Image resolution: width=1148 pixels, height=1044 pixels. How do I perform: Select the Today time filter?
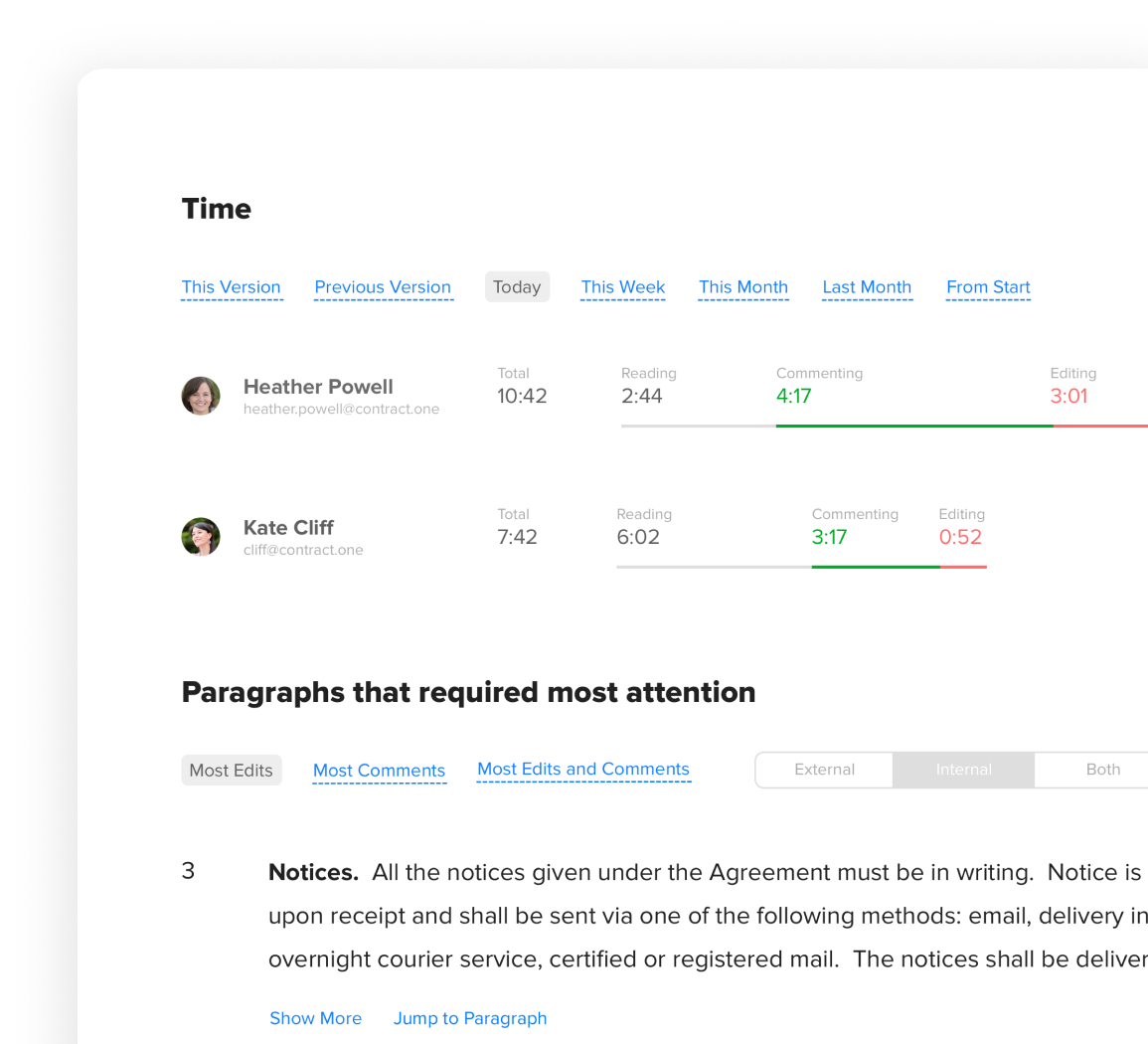pyautogui.click(x=517, y=287)
